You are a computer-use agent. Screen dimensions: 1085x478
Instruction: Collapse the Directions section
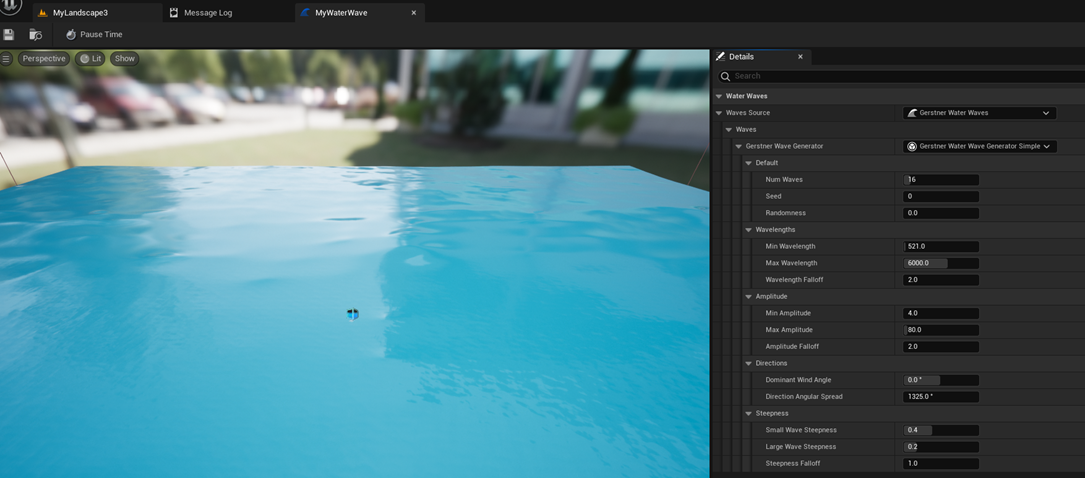coord(748,363)
